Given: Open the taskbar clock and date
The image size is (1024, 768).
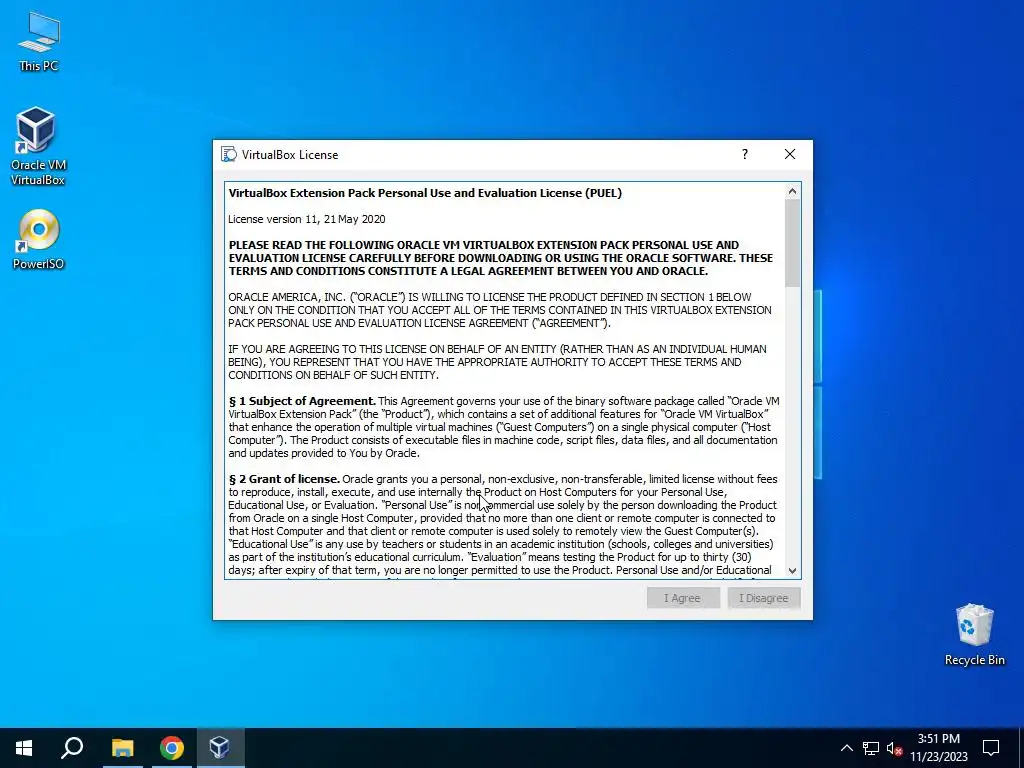Looking at the screenshot, I should click(938, 748).
